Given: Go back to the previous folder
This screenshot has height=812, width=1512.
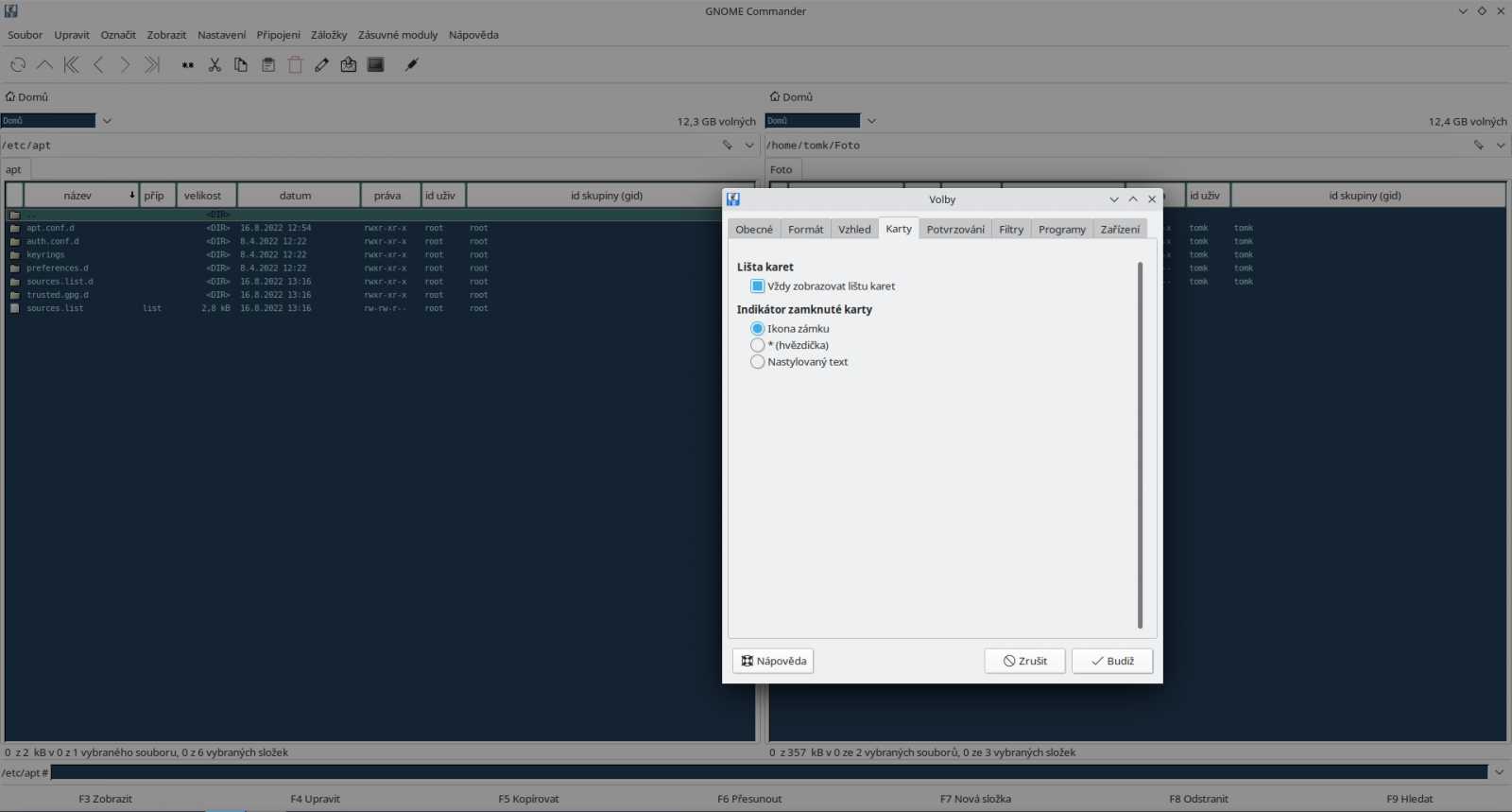Looking at the screenshot, I should click(x=98, y=65).
